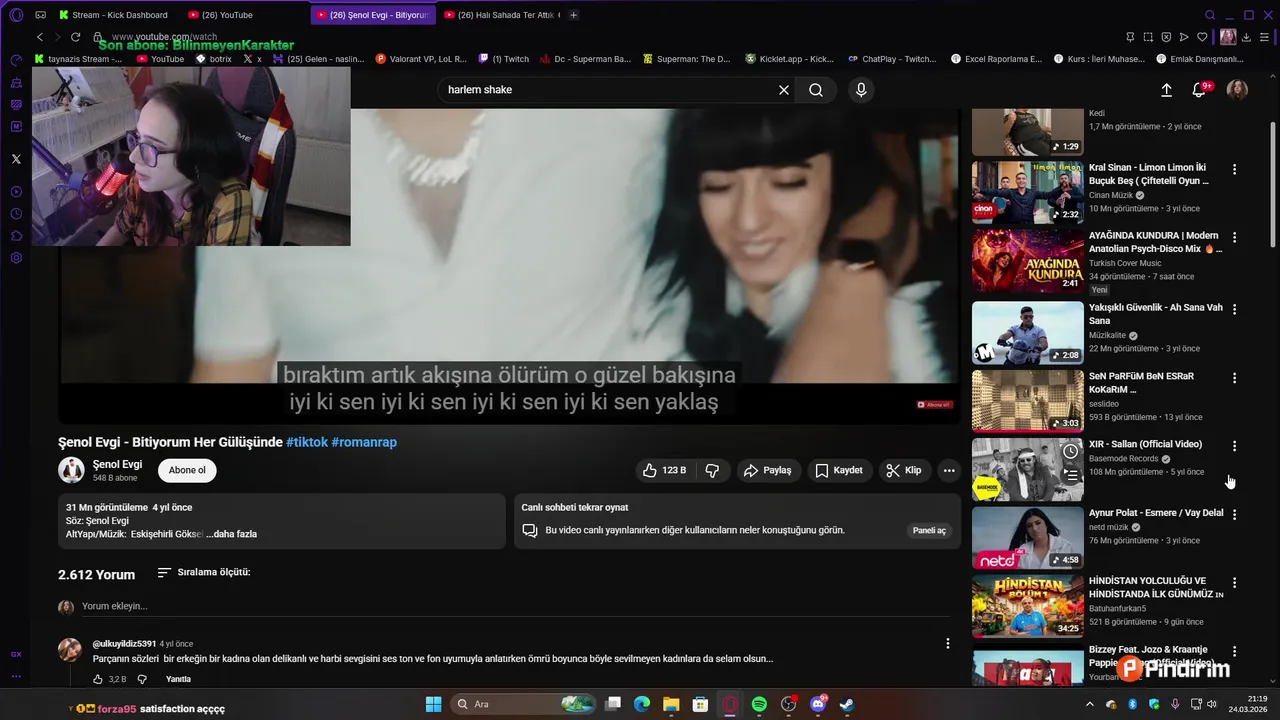
Task: Open the Şenol Evgi channel name link
Action: (117, 464)
